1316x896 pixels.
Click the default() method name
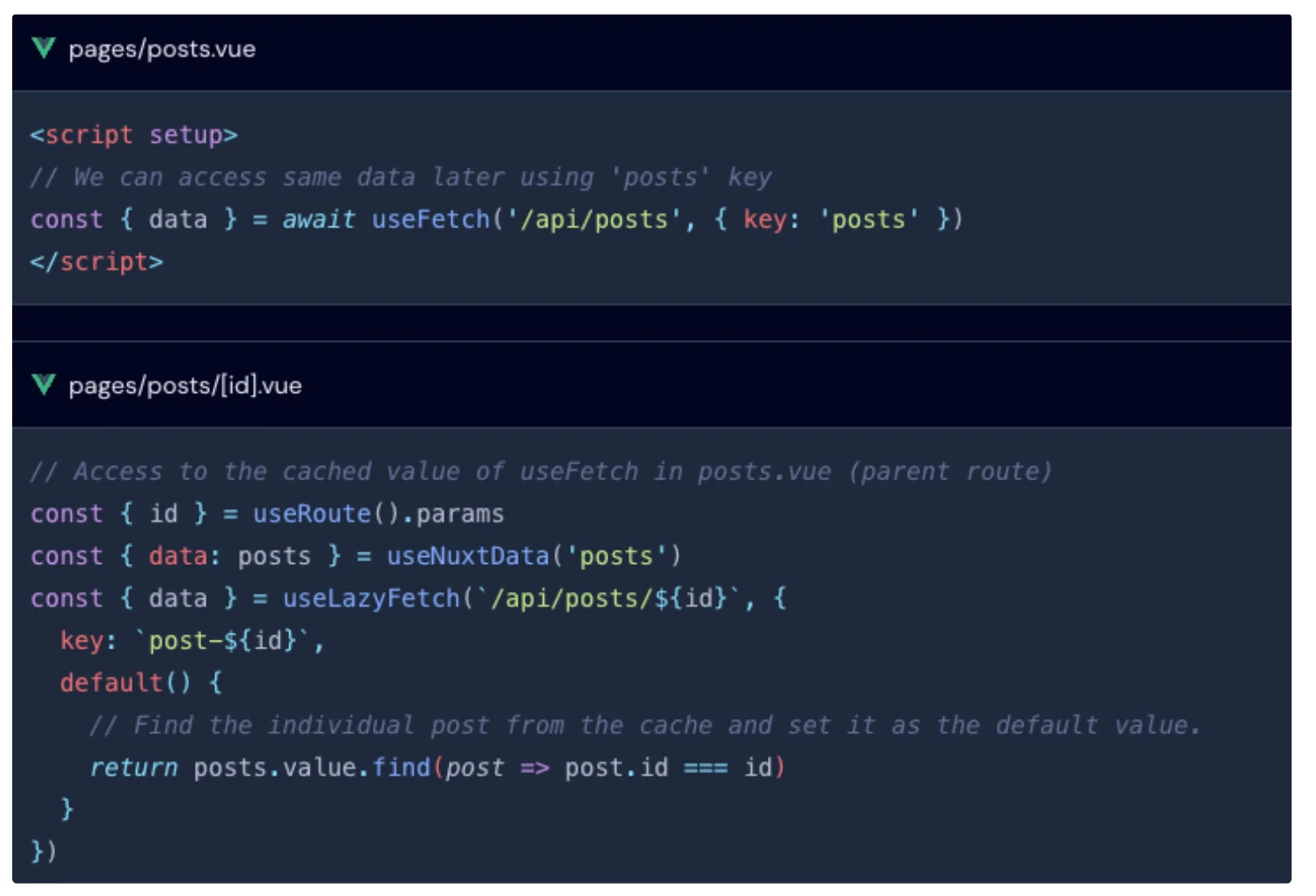(111, 682)
